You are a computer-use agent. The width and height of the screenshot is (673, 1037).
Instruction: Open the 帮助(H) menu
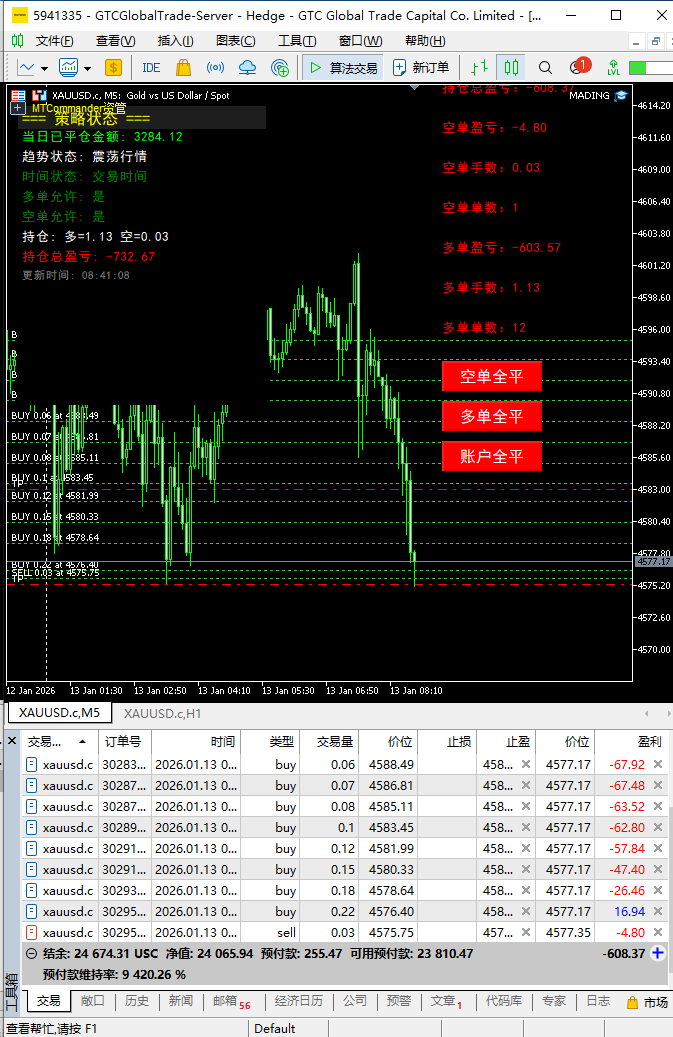click(425, 41)
